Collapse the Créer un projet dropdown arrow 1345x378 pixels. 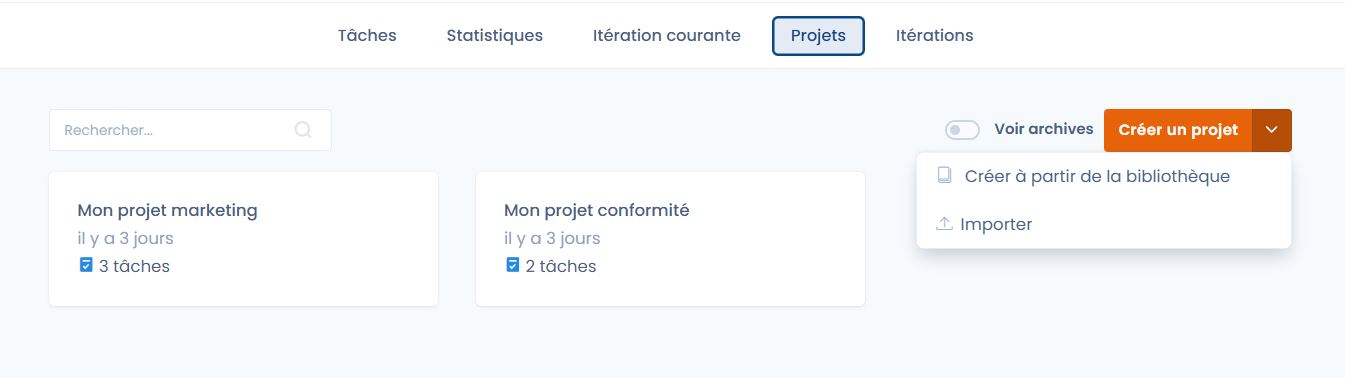coord(1272,130)
